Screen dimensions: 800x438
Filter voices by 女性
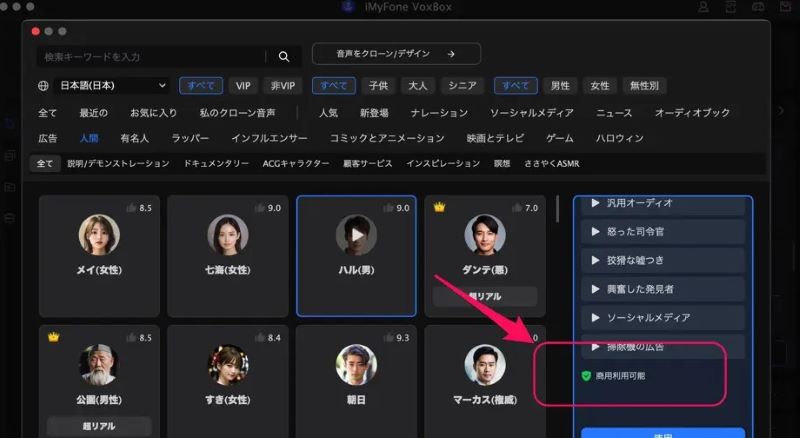(x=599, y=86)
